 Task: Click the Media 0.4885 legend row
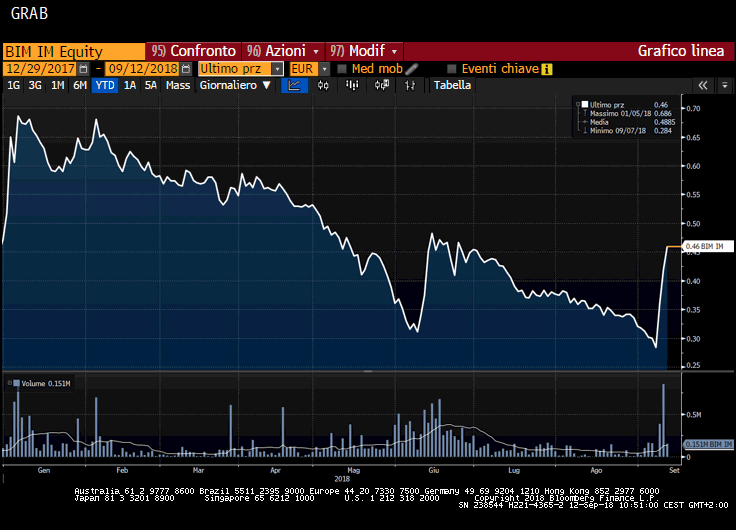coord(629,122)
